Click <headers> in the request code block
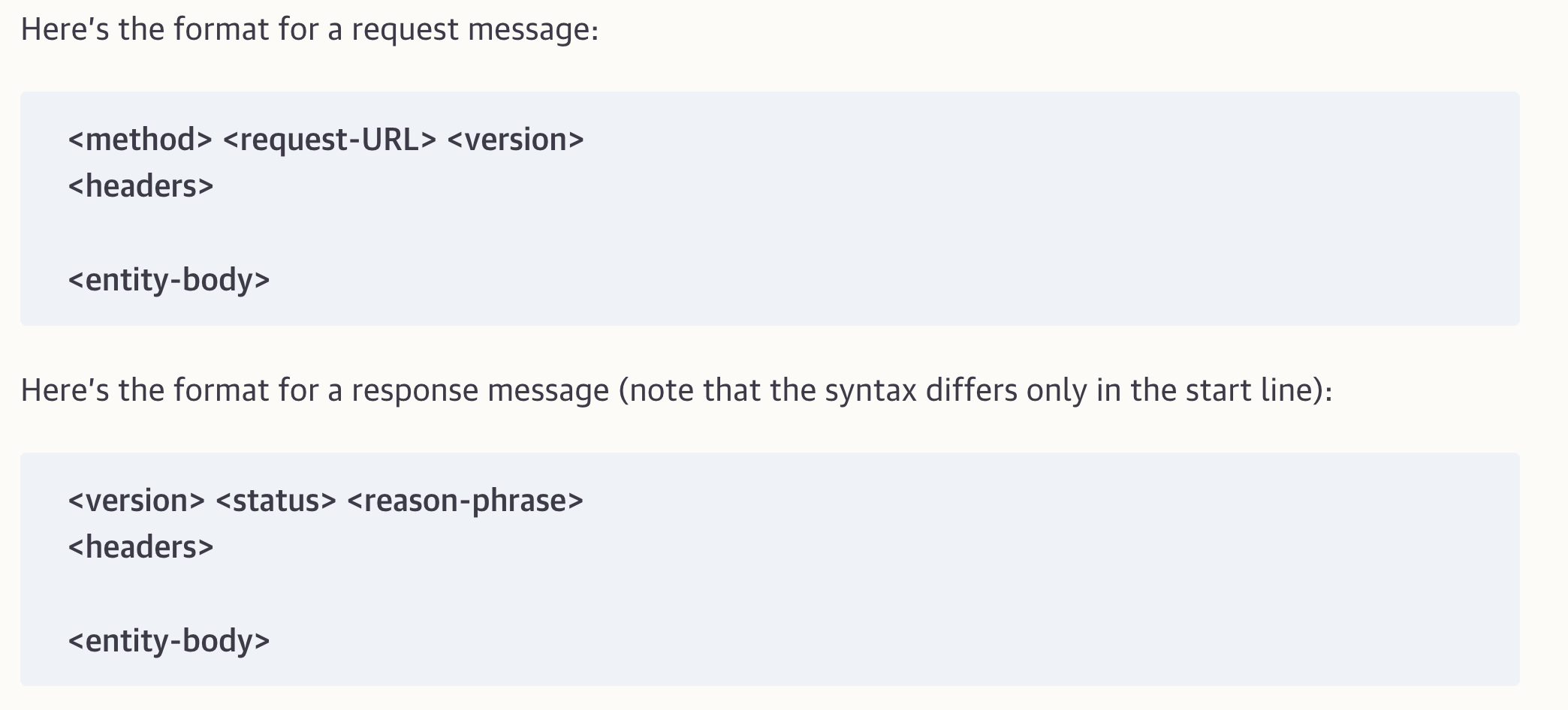Viewport: 1568px width, 710px height. click(x=140, y=186)
